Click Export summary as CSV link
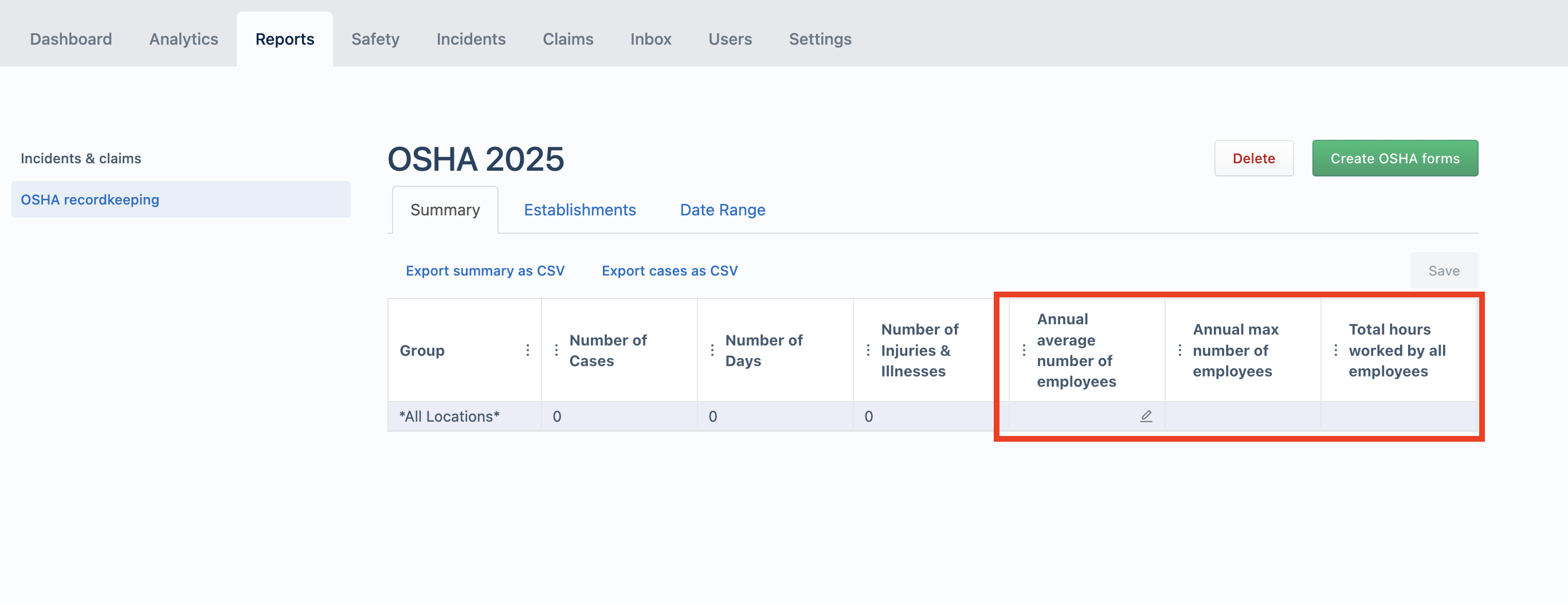 (x=485, y=271)
